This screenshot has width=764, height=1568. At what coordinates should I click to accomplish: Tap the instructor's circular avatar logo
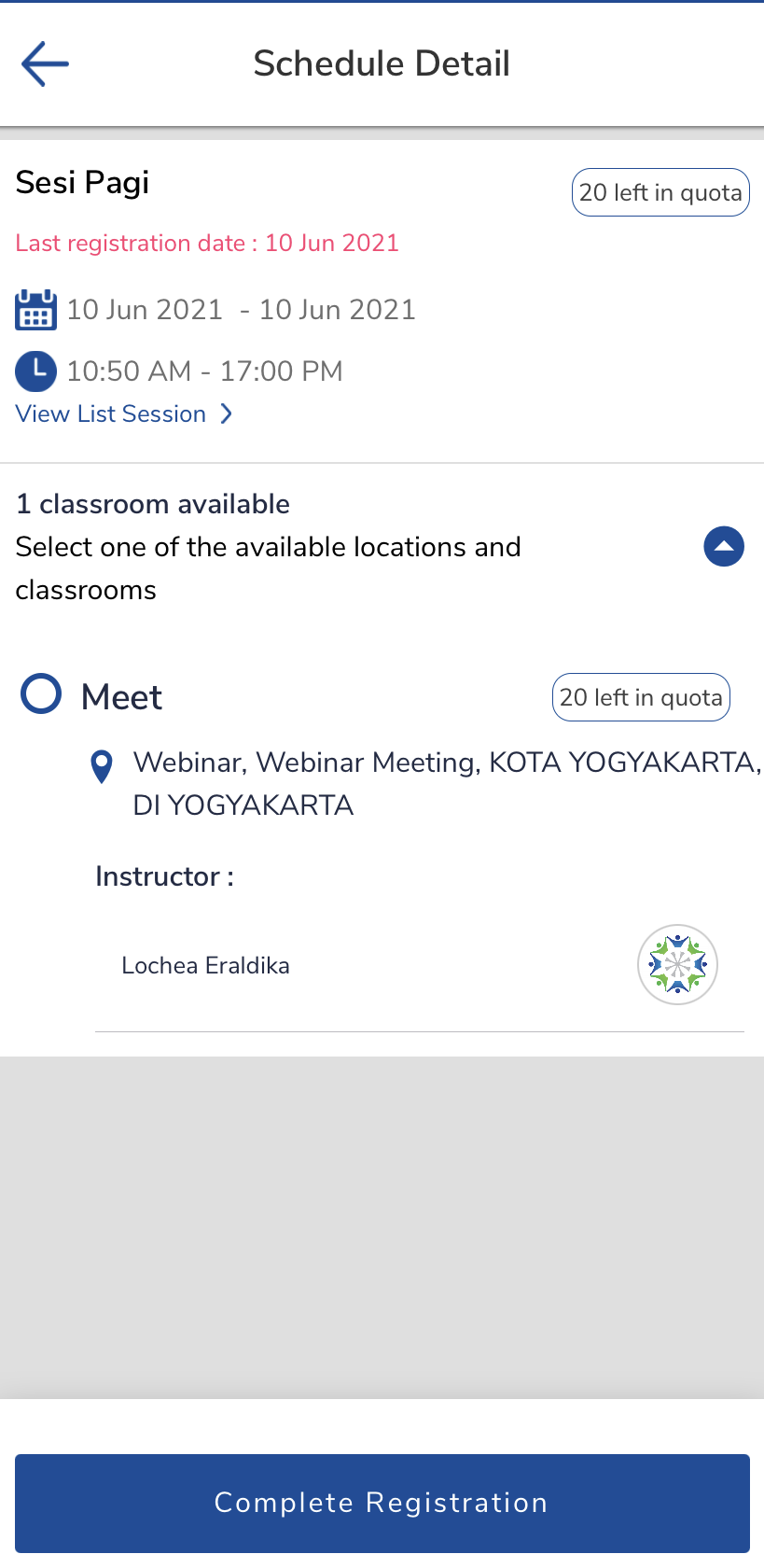click(677, 964)
